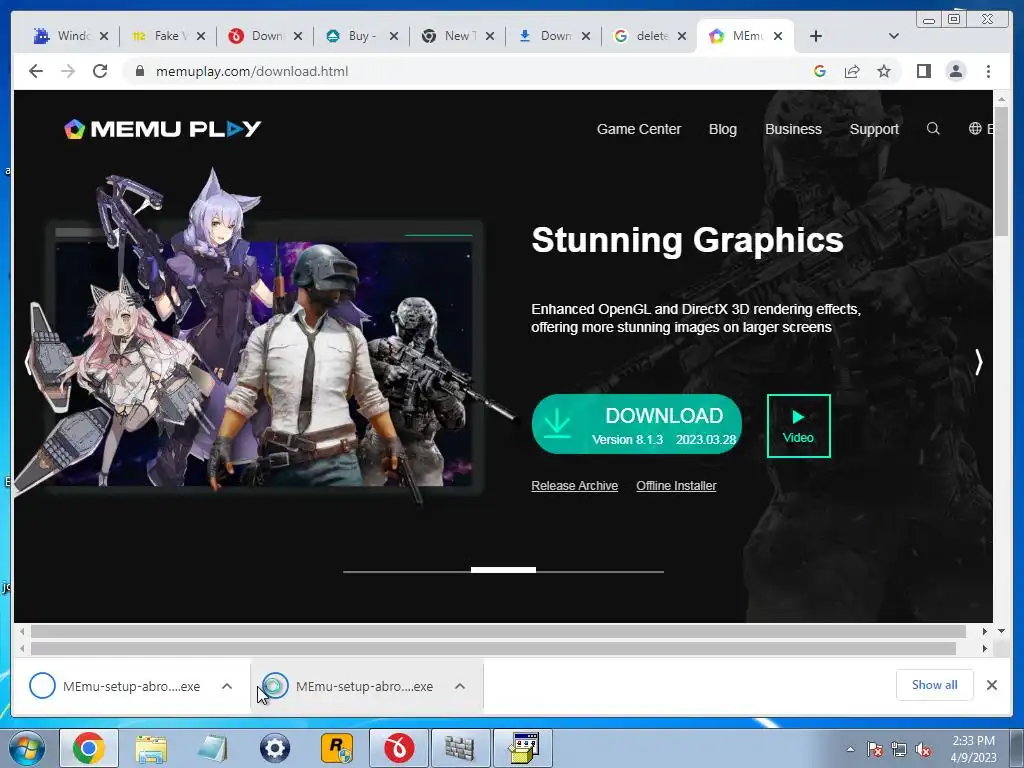
Task: Click the scroll-down arrow of the page
Action: [x=1001, y=631]
